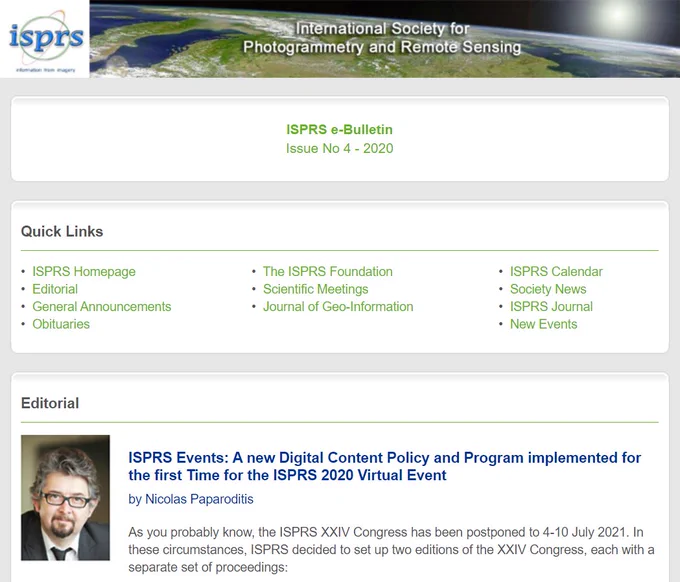Open the Journal of Geo-Information link

point(338,307)
